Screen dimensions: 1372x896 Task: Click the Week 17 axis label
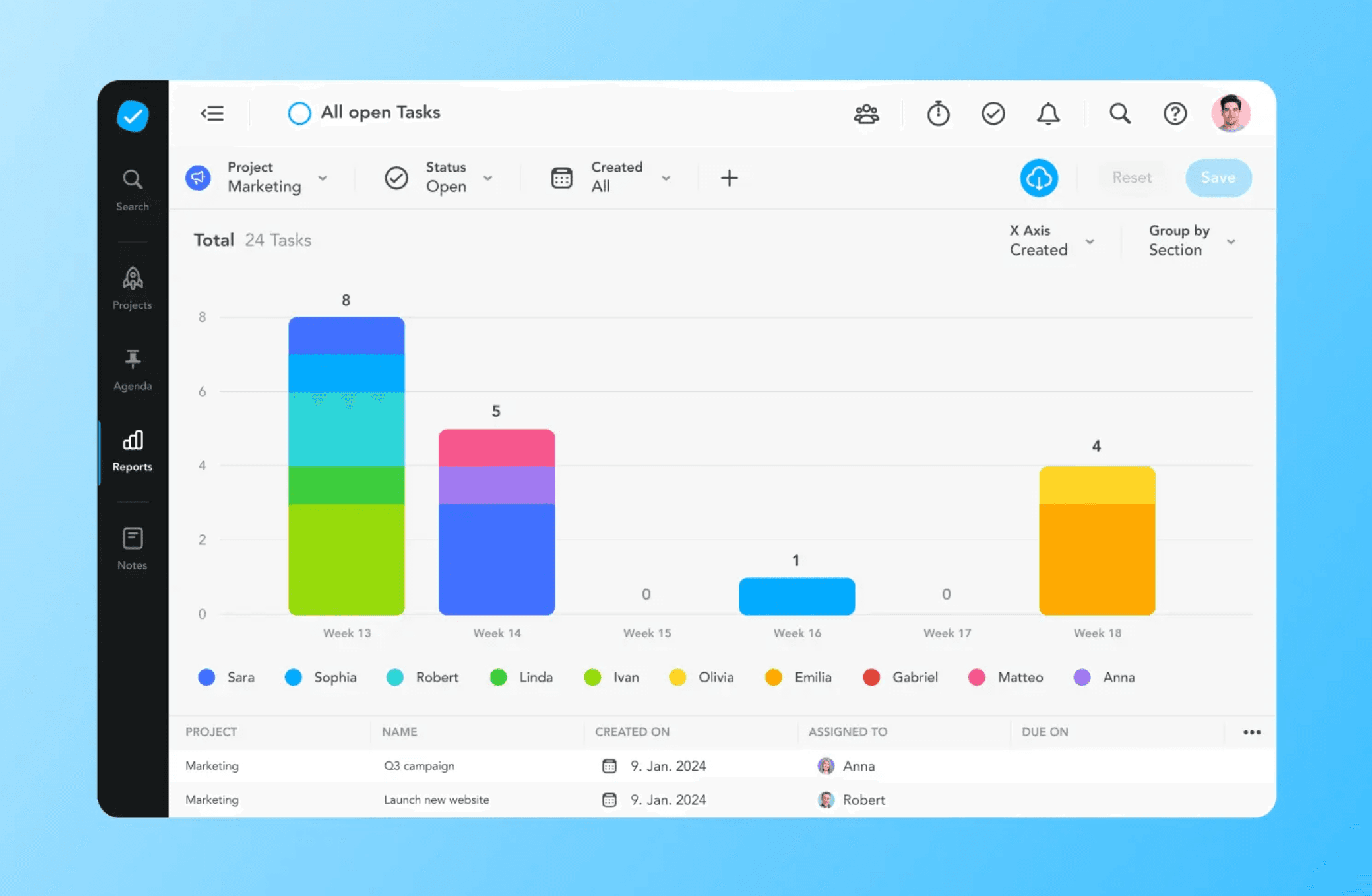click(x=947, y=633)
